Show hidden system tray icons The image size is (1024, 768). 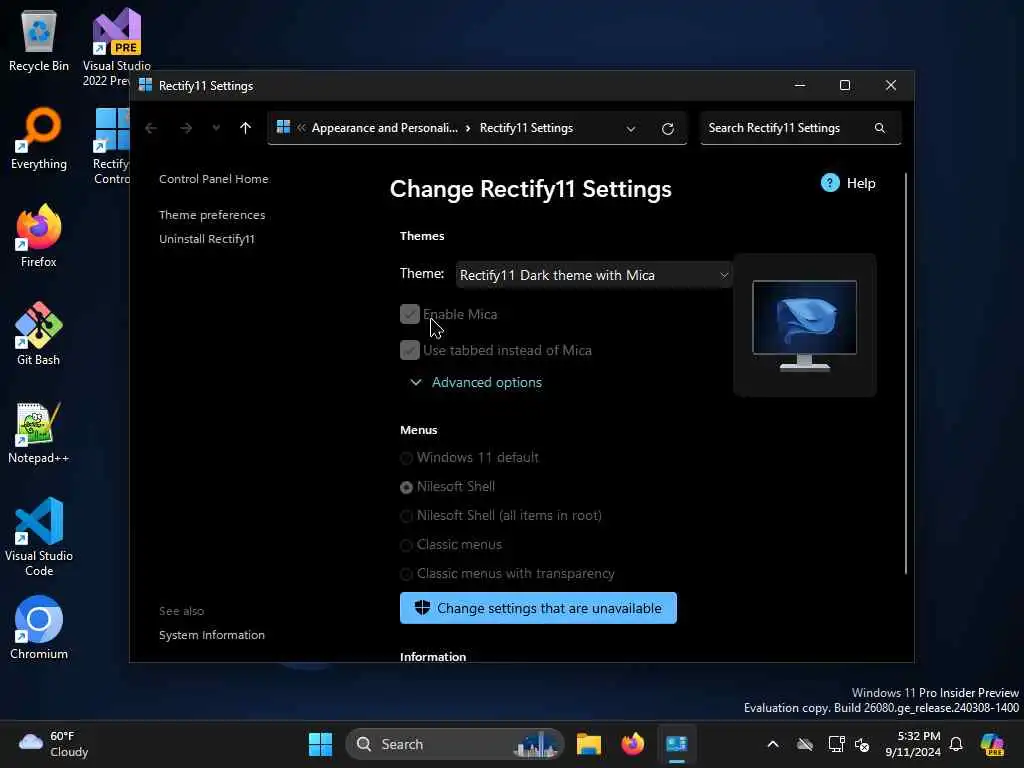coord(773,744)
